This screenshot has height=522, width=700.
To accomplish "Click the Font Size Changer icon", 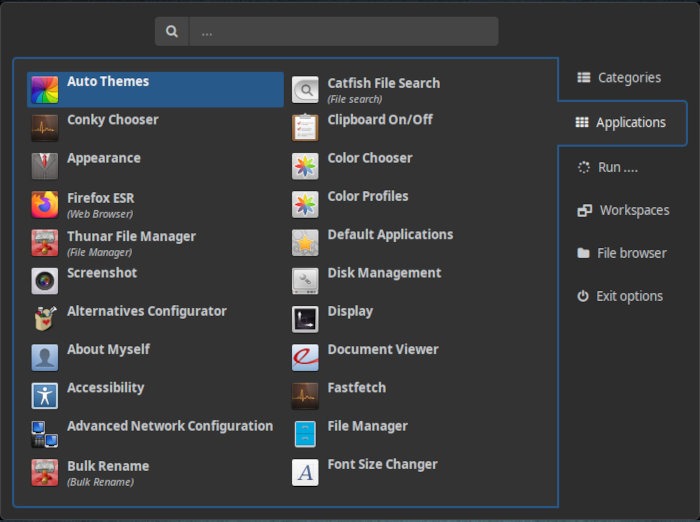I will [305, 472].
